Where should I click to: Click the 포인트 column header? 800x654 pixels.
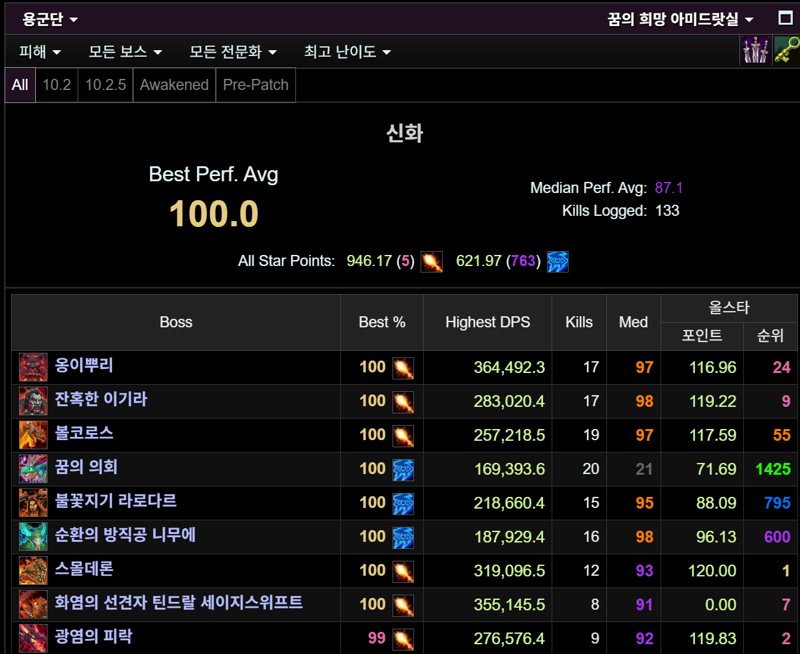702,336
